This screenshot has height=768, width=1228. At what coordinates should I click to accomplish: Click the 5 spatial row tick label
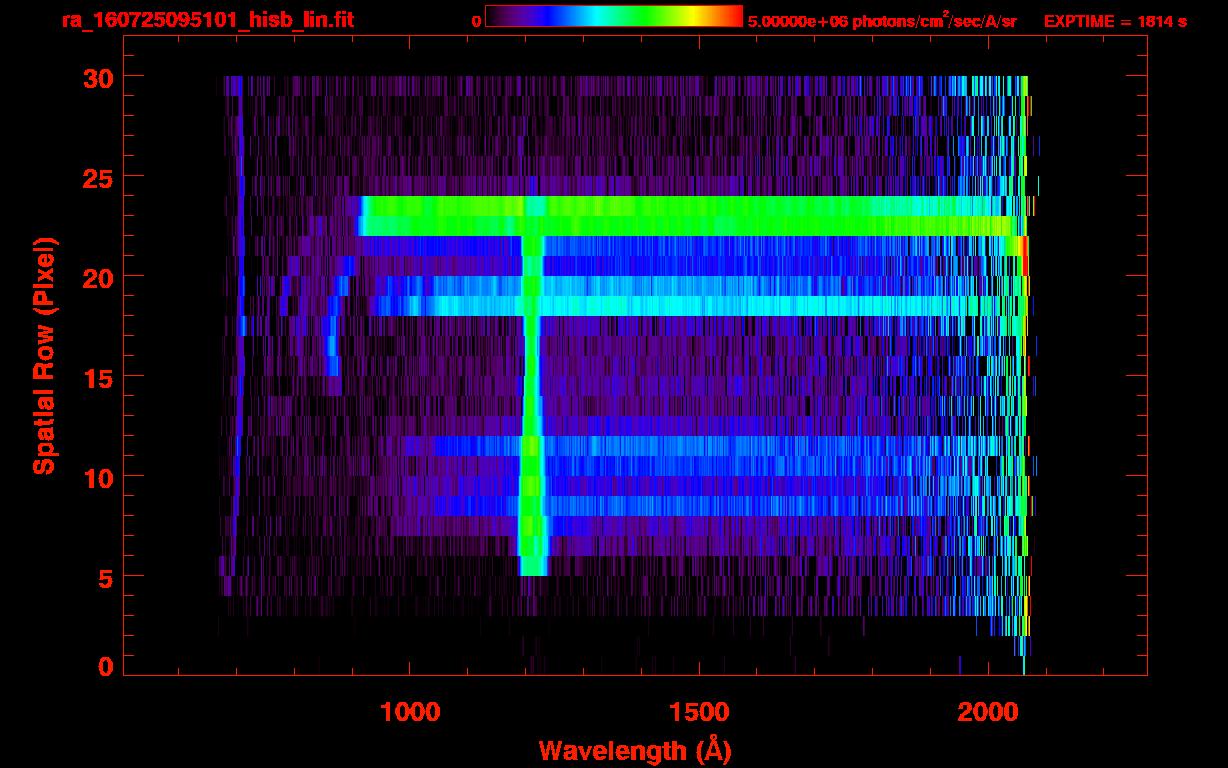(x=105, y=577)
